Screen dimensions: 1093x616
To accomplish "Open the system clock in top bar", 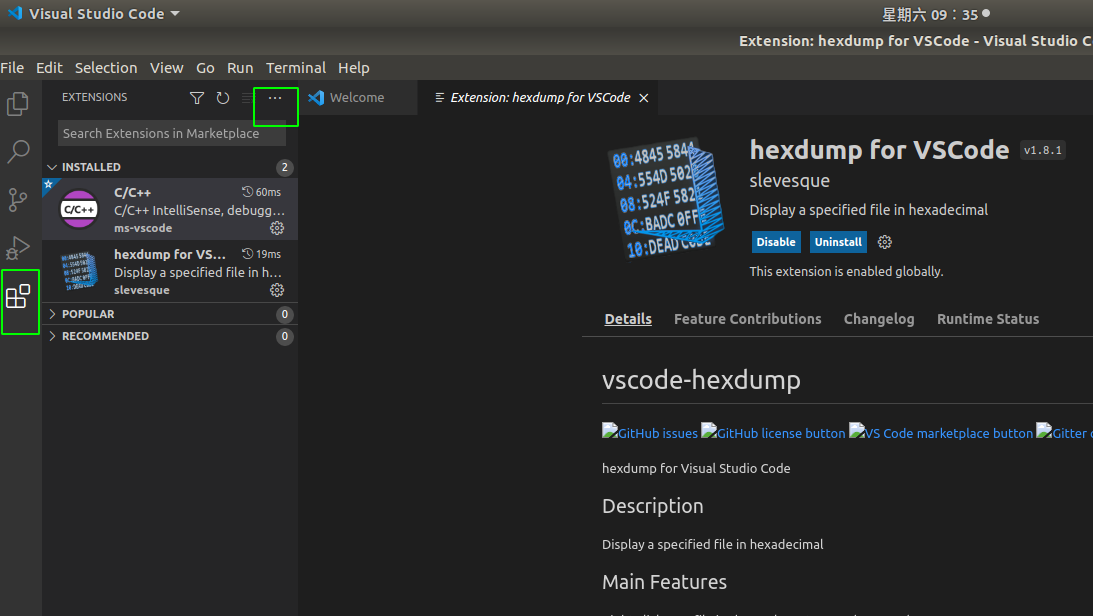I will (930, 14).
